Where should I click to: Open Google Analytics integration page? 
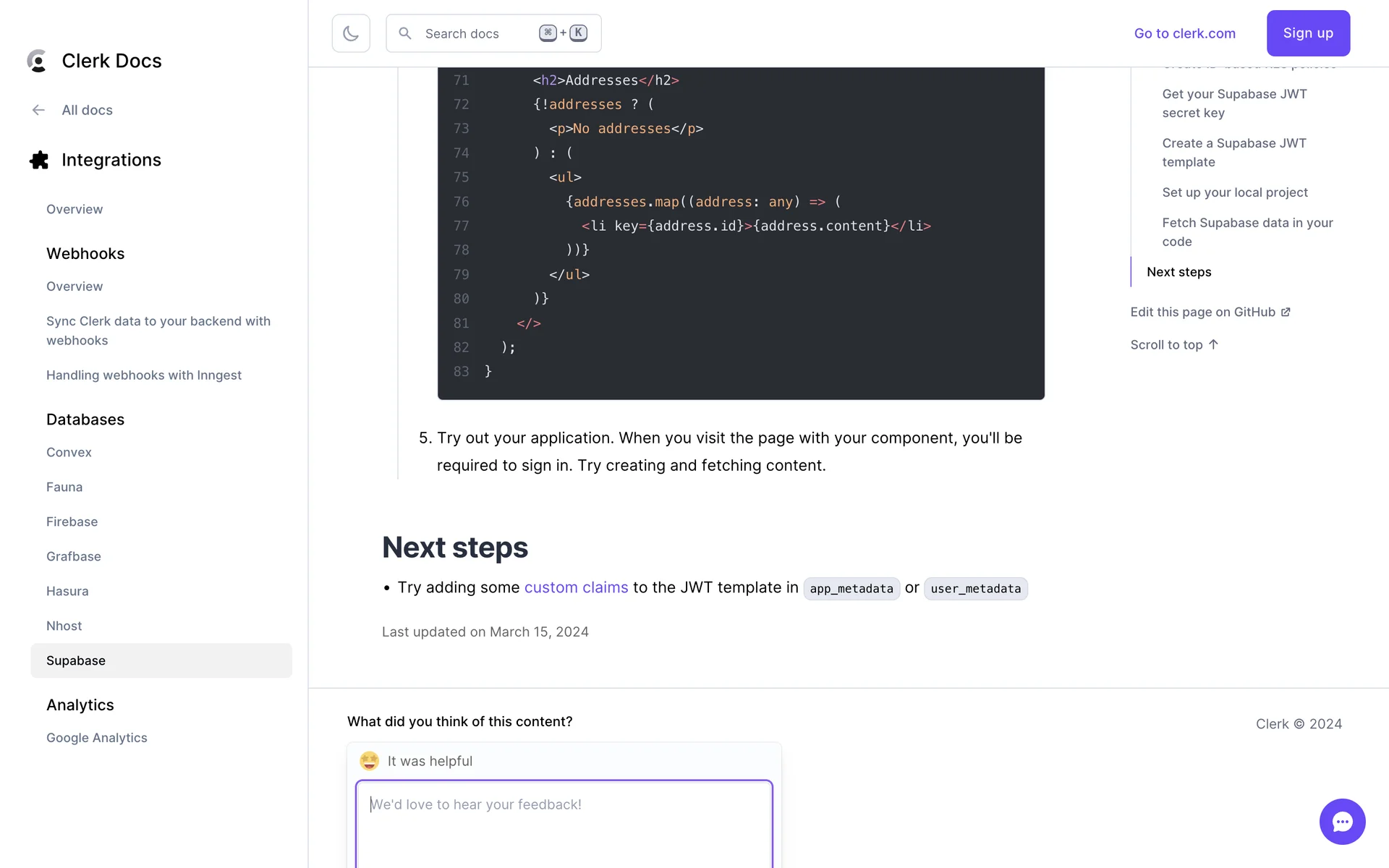click(96, 738)
